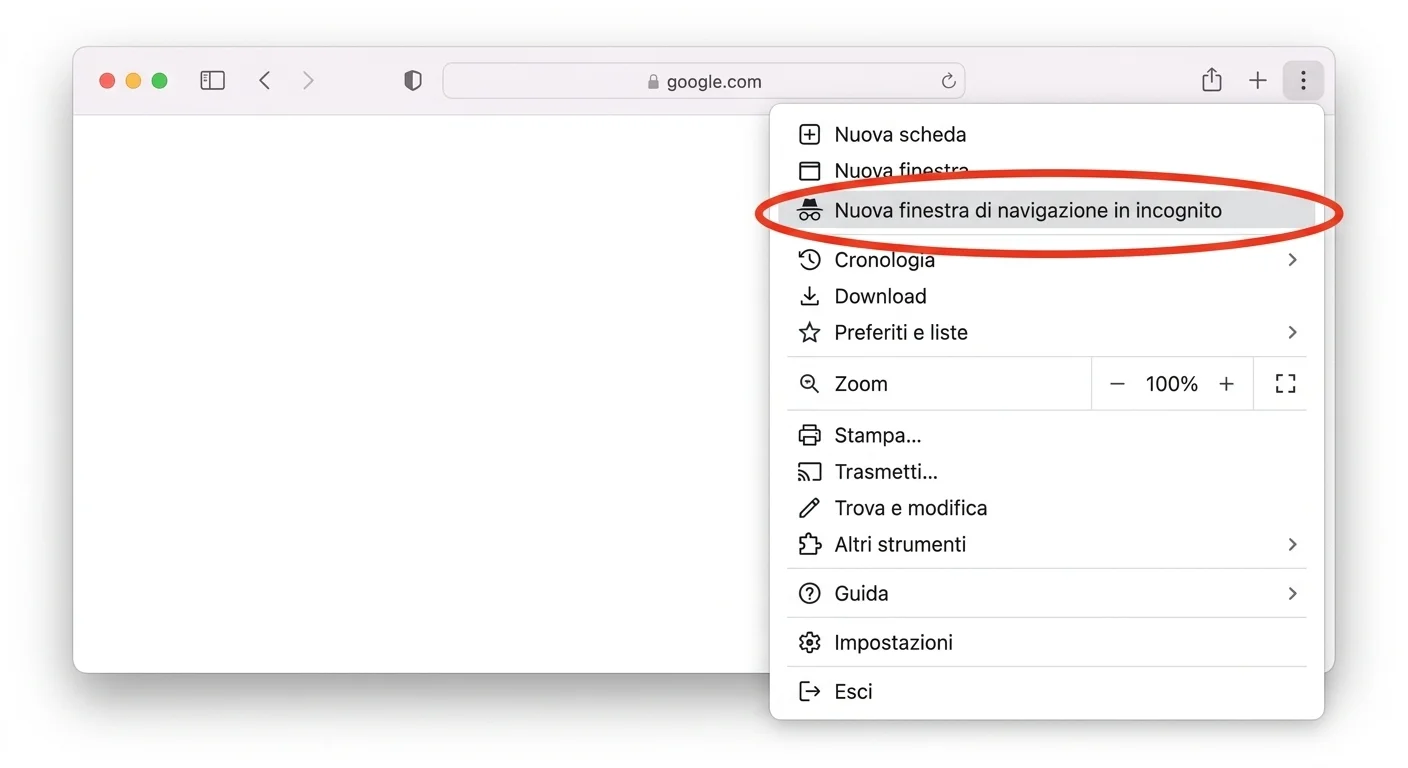This screenshot has width=1408, height=768.
Task: Expand Altri strumenti chevron arrow
Action: 1292,545
